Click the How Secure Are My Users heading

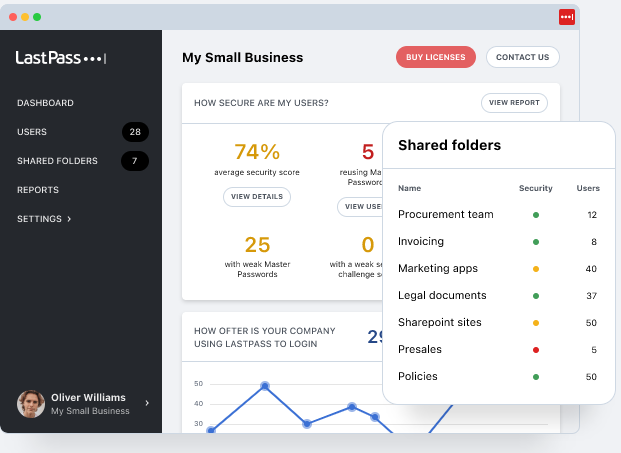[x=261, y=103]
